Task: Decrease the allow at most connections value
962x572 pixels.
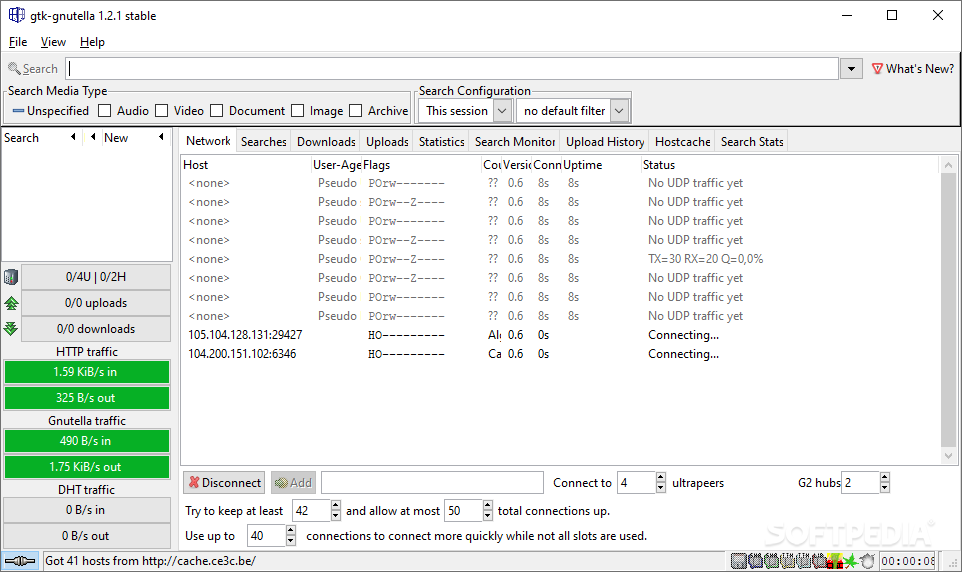Action: tap(488, 516)
